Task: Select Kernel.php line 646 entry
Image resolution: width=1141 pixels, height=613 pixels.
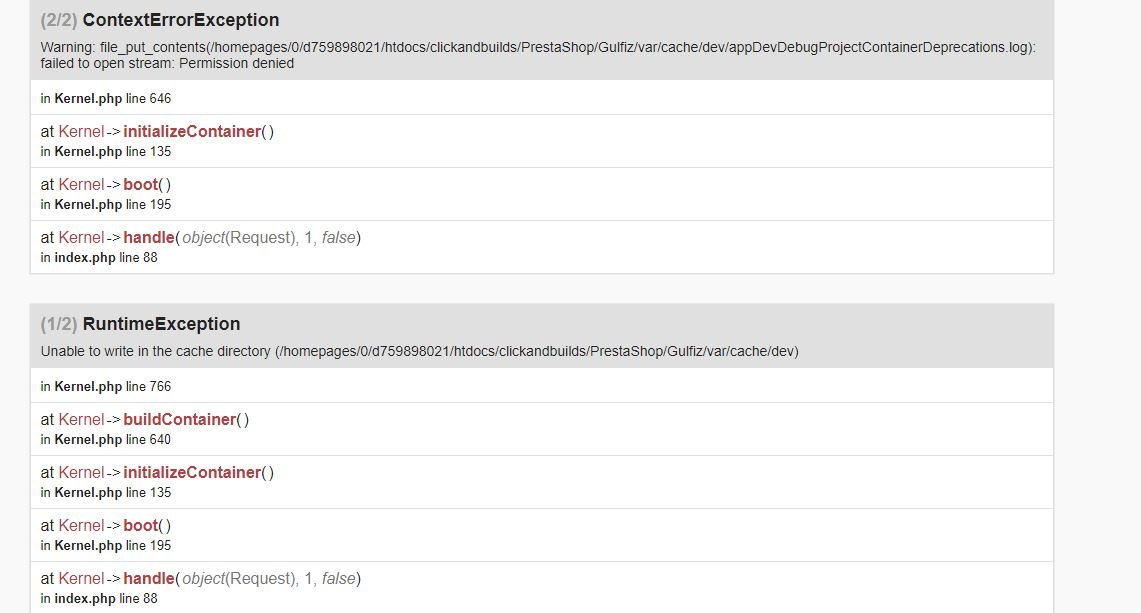Action: click(x=106, y=98)
